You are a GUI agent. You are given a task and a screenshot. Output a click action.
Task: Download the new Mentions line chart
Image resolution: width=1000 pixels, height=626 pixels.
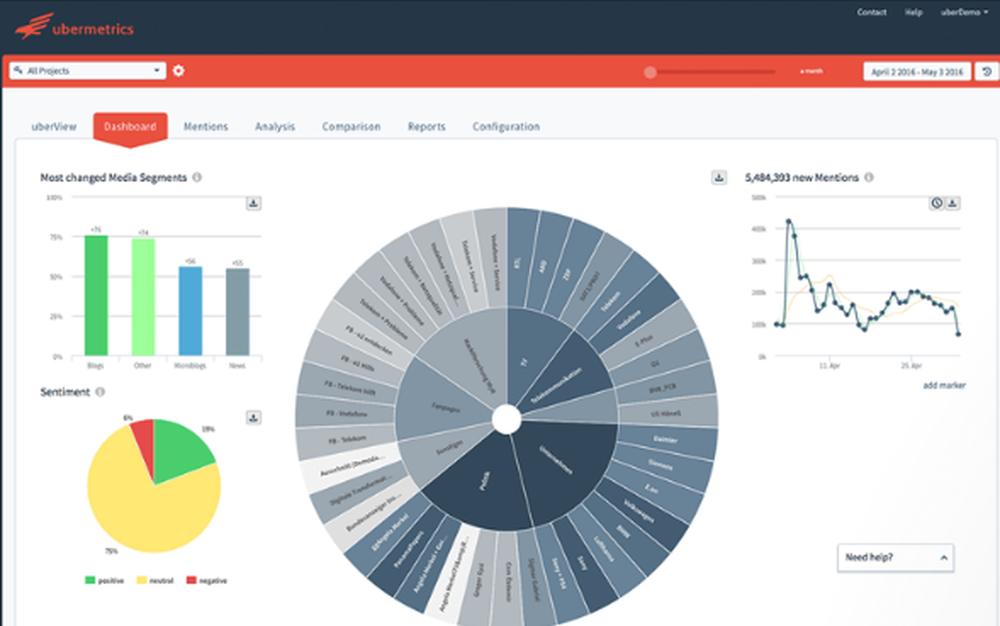point(952,203)
